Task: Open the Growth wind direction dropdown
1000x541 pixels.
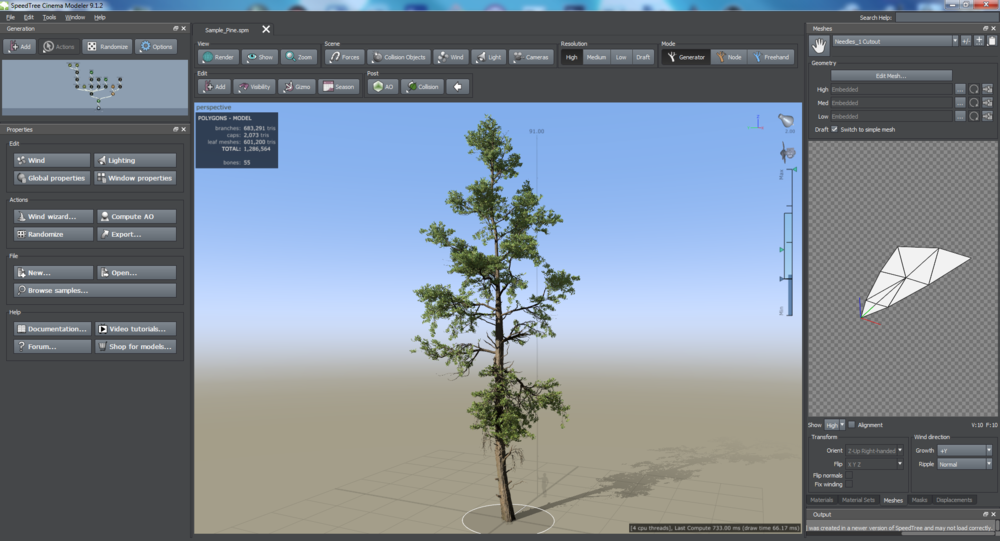Action: (x=965, y=451)
